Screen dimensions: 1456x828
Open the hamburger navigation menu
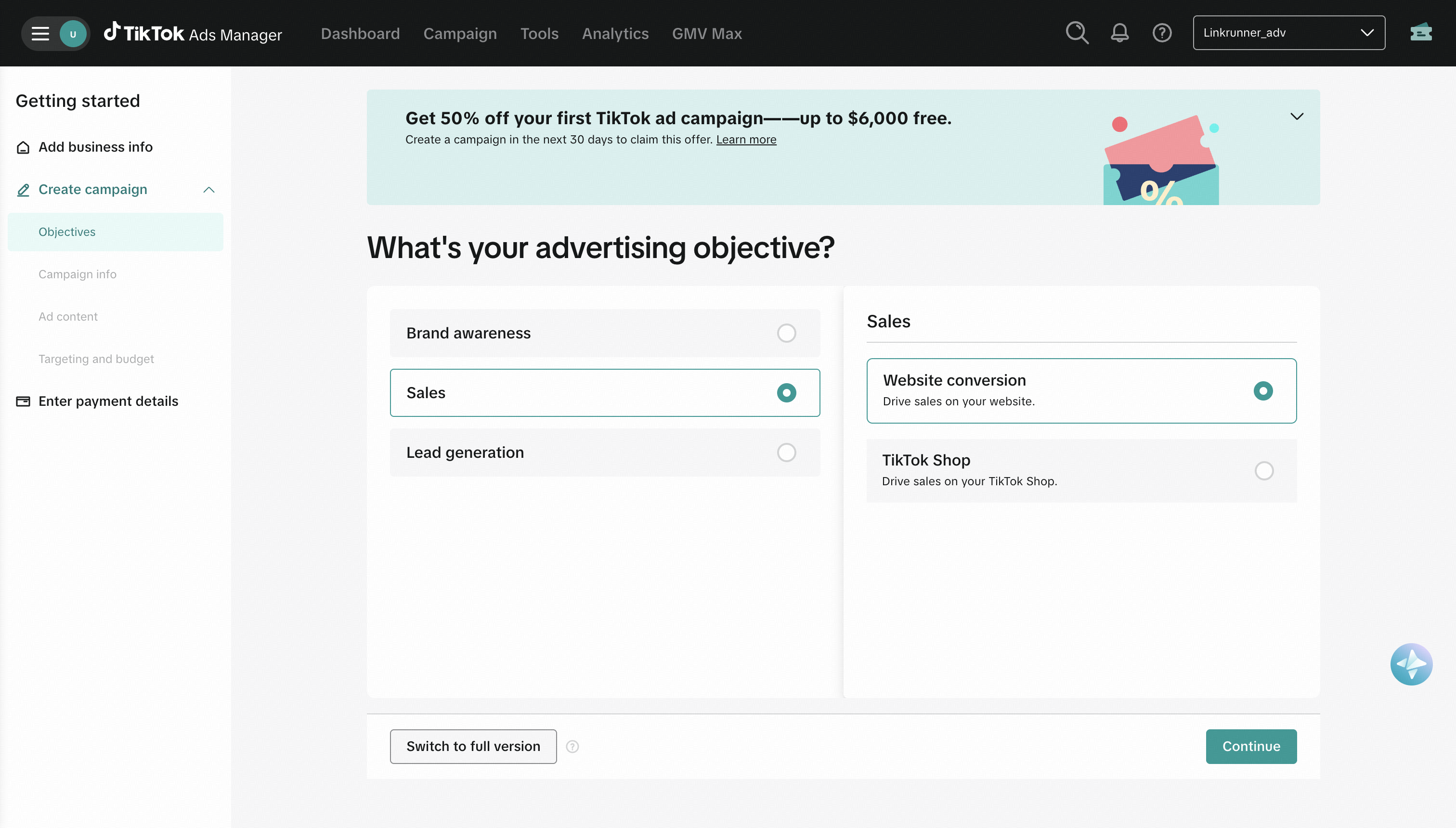[x=40, y=34]
